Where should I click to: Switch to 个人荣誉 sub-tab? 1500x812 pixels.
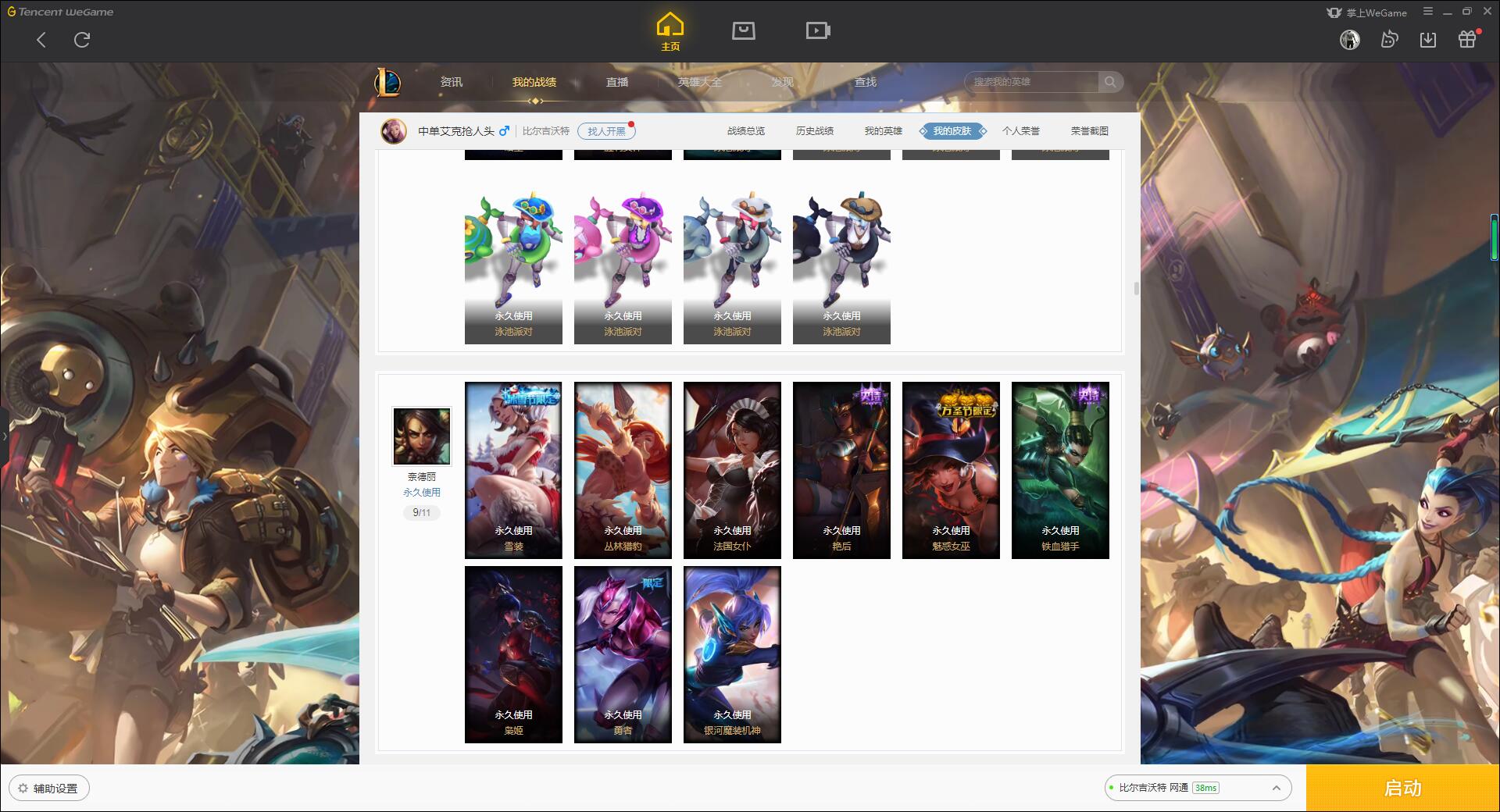(1021, 131)
